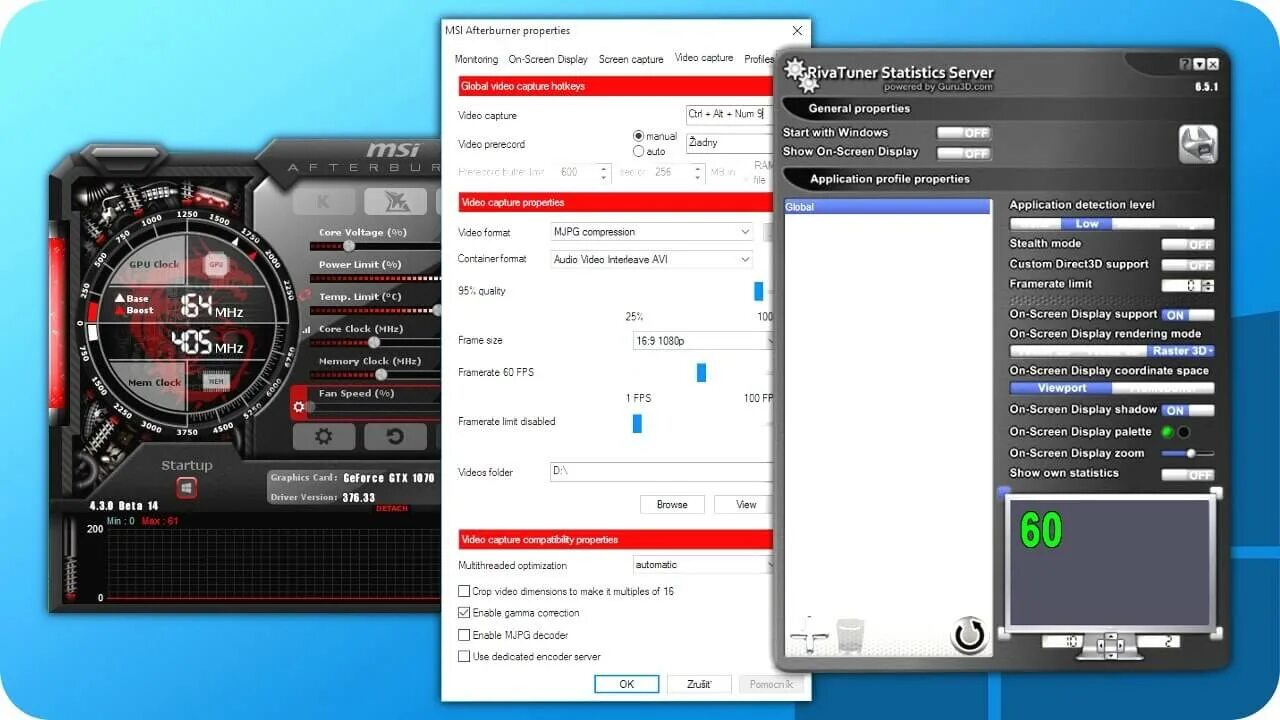
Task: Select the black OSD palette color
Action: pos(1184,432)
